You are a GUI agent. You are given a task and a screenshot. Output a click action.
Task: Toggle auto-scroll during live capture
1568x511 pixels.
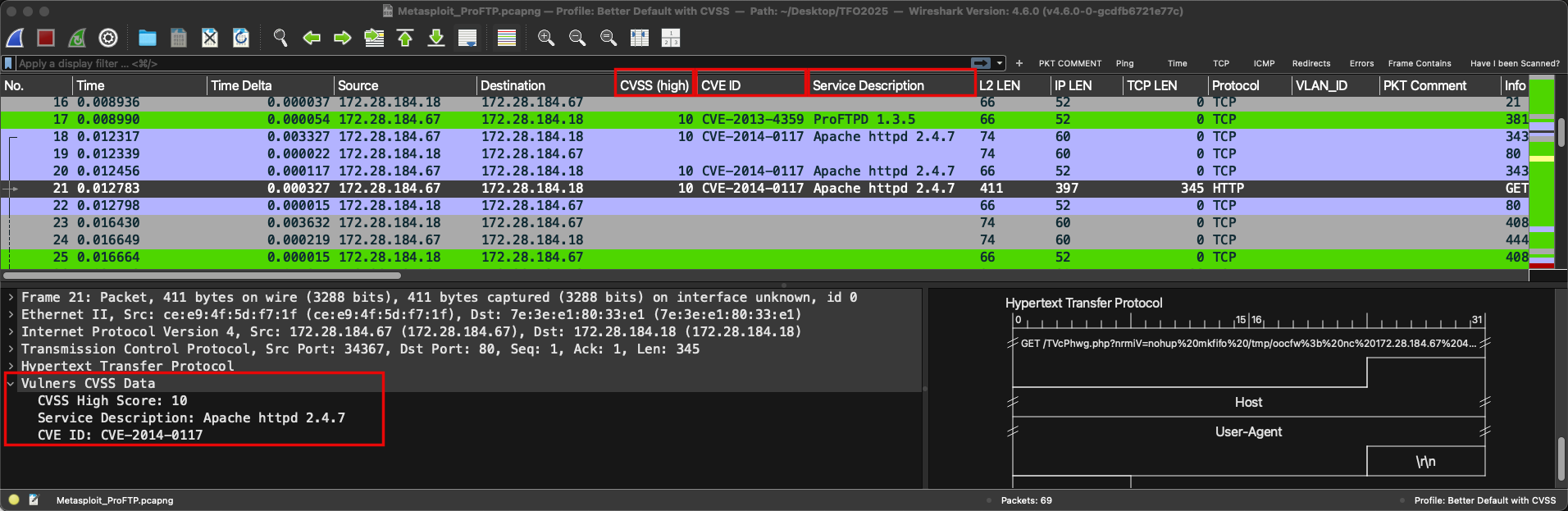[x=467, y=38]
